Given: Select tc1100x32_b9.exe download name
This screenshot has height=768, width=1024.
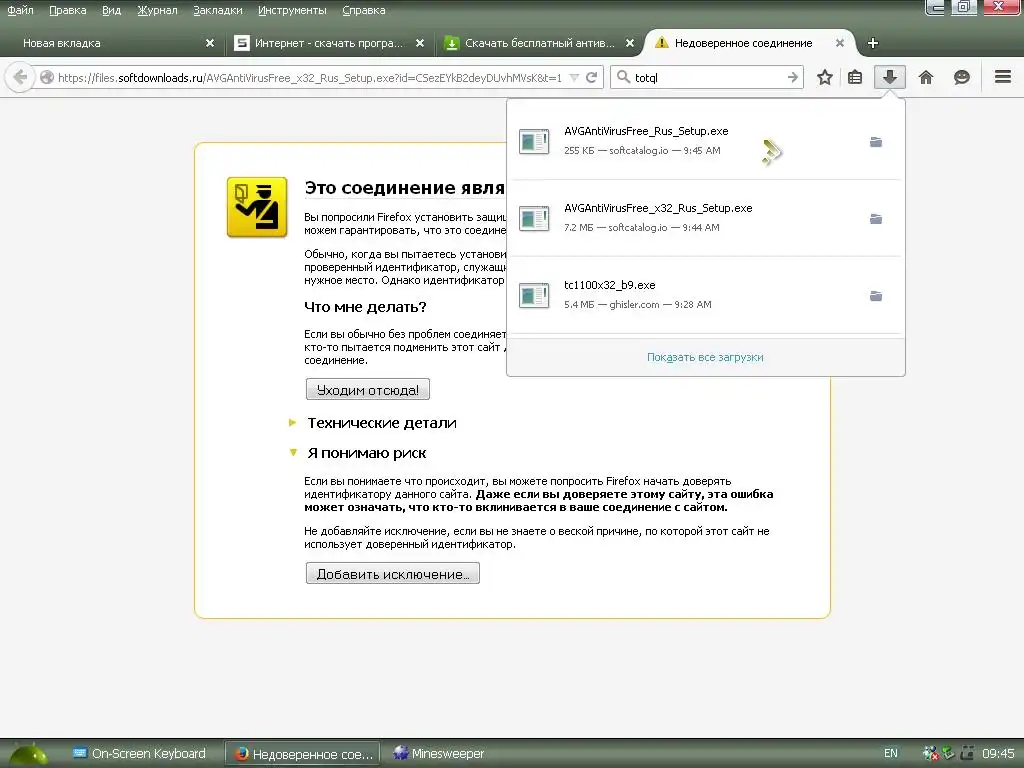Looking at the screenshot, I should (609, 285).
